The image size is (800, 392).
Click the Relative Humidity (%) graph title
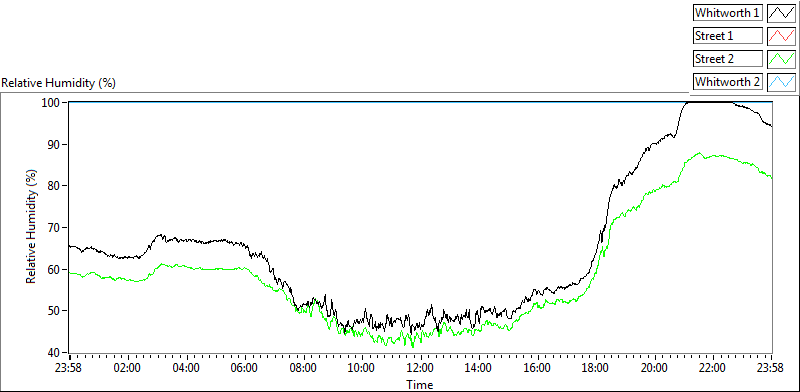(x=59, y=83)
